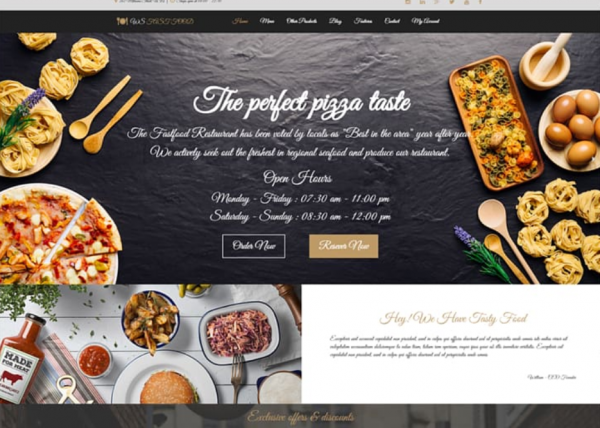Open the Facebook social icon in top bar
The height and width of the screenshot is (428, 600).
click(481, 2)
